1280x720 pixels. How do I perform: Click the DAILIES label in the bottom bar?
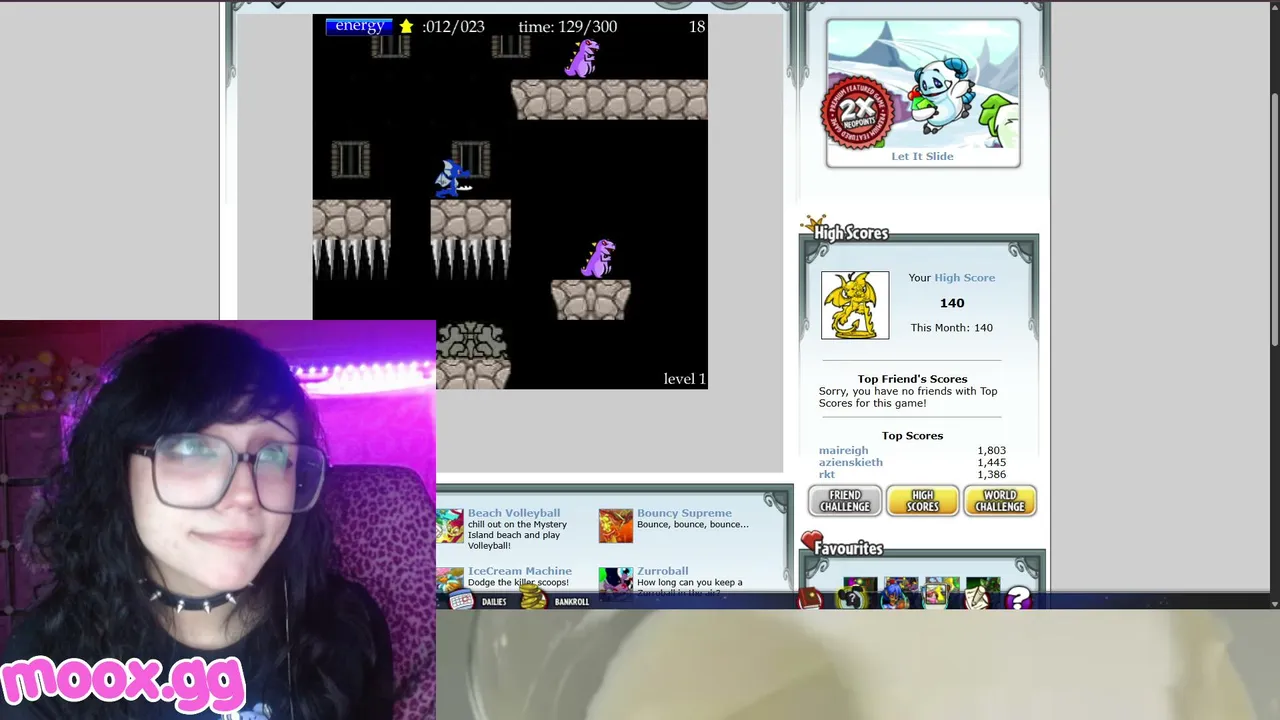(494, 602)
